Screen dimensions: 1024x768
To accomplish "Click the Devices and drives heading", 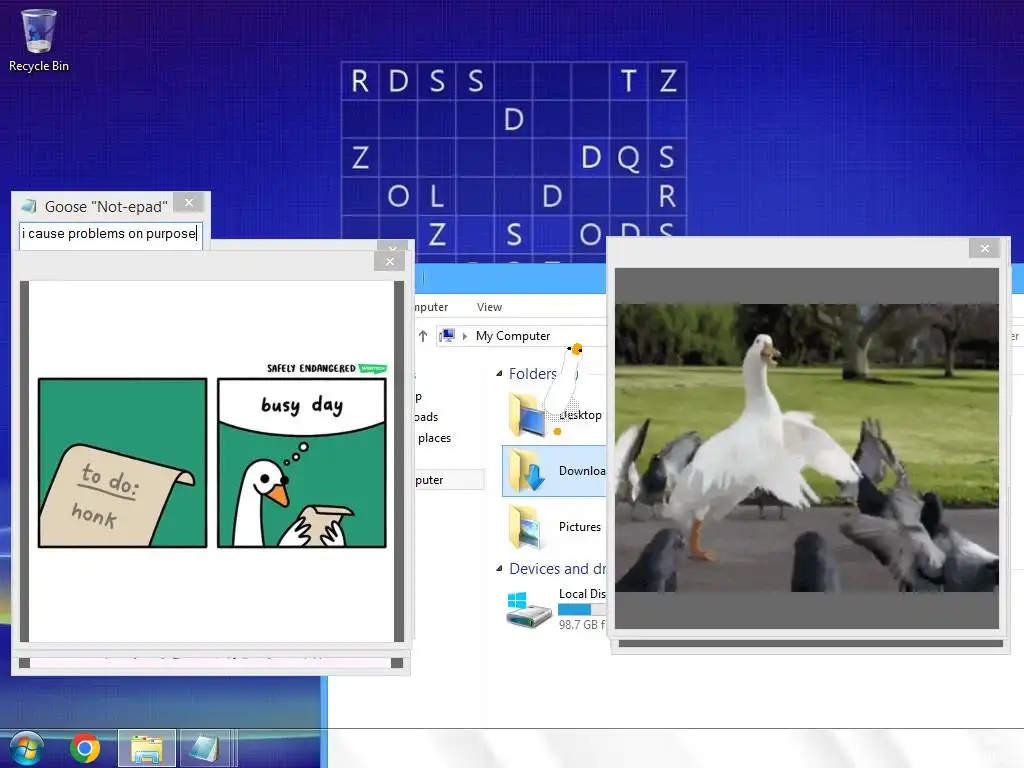I will (x=558, y=569).
